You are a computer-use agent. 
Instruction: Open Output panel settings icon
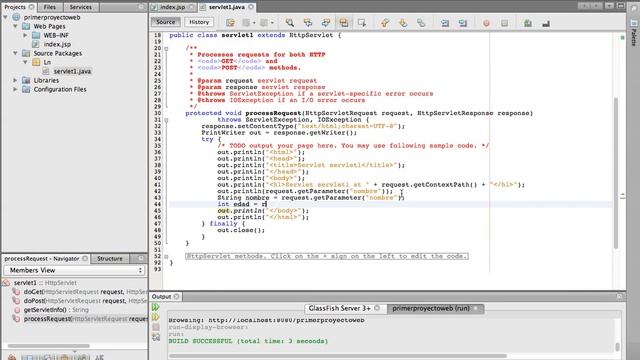(x=156, y=337)
